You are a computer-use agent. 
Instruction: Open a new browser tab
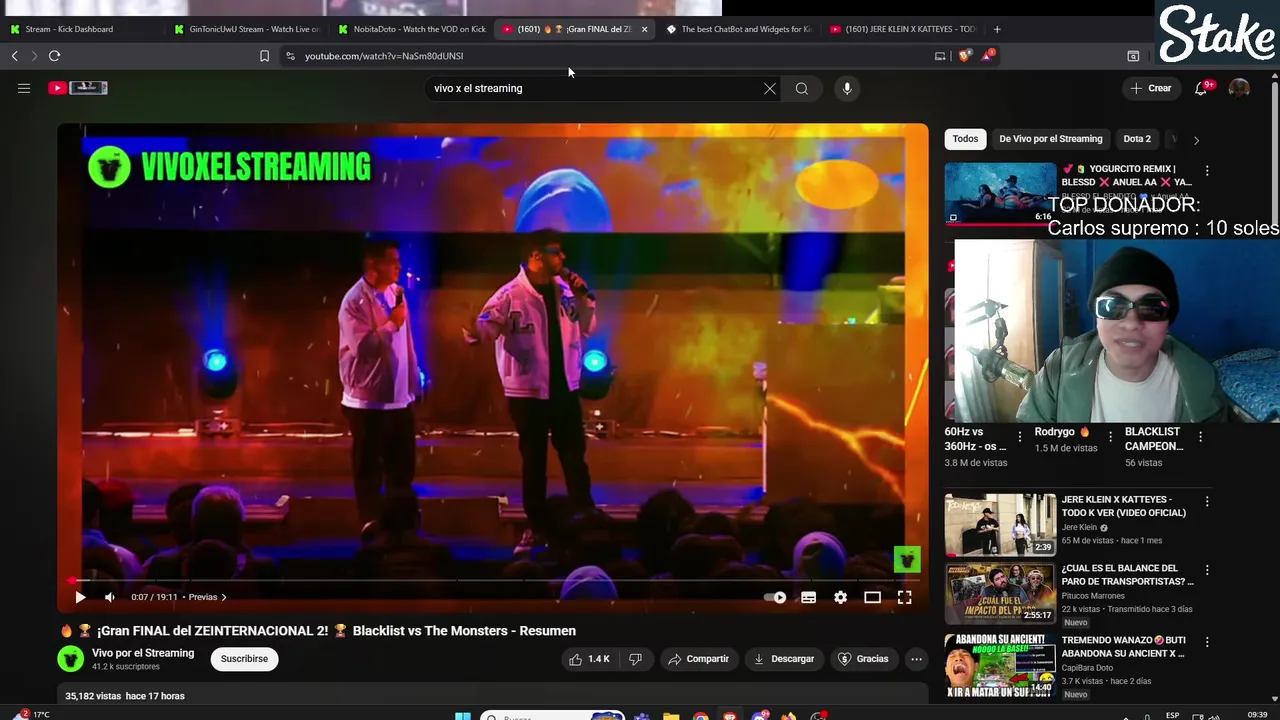997,29
